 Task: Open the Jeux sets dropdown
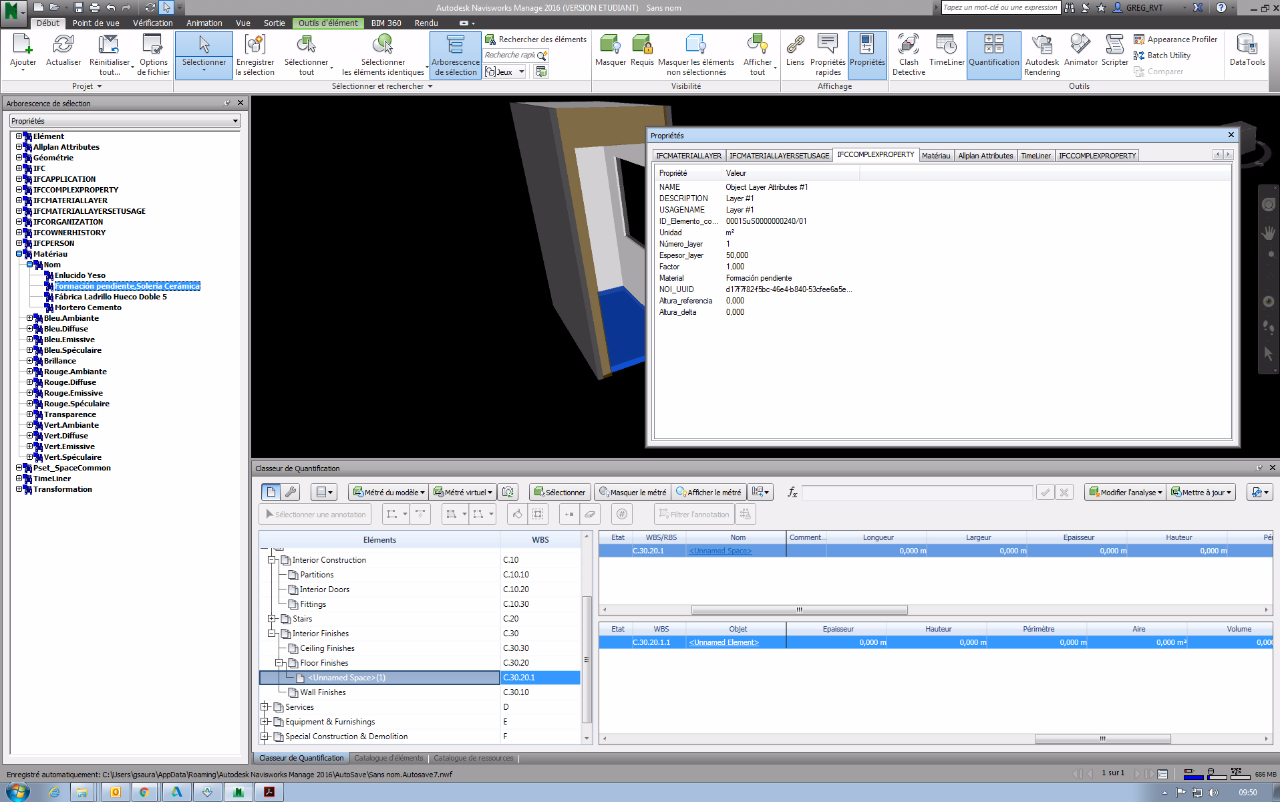[x=507, y=71]
